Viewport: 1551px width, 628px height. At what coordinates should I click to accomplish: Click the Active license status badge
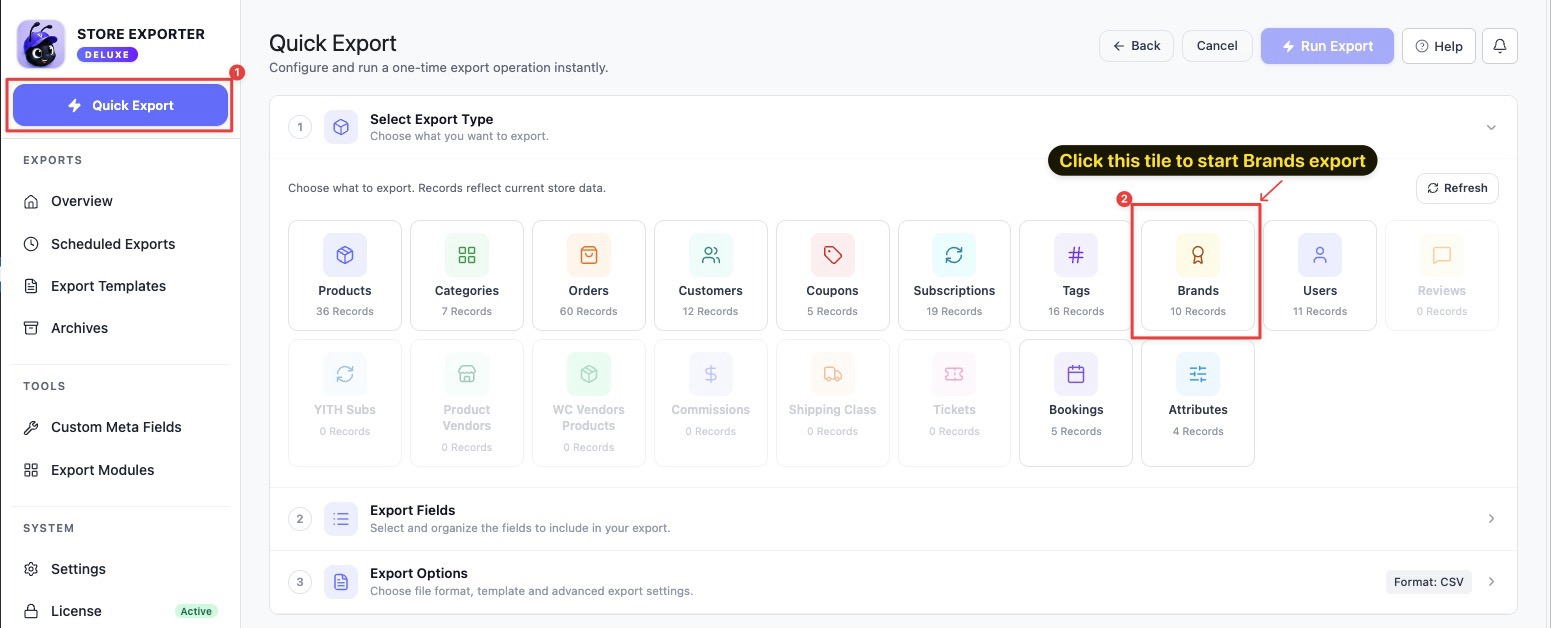(196, 611)
